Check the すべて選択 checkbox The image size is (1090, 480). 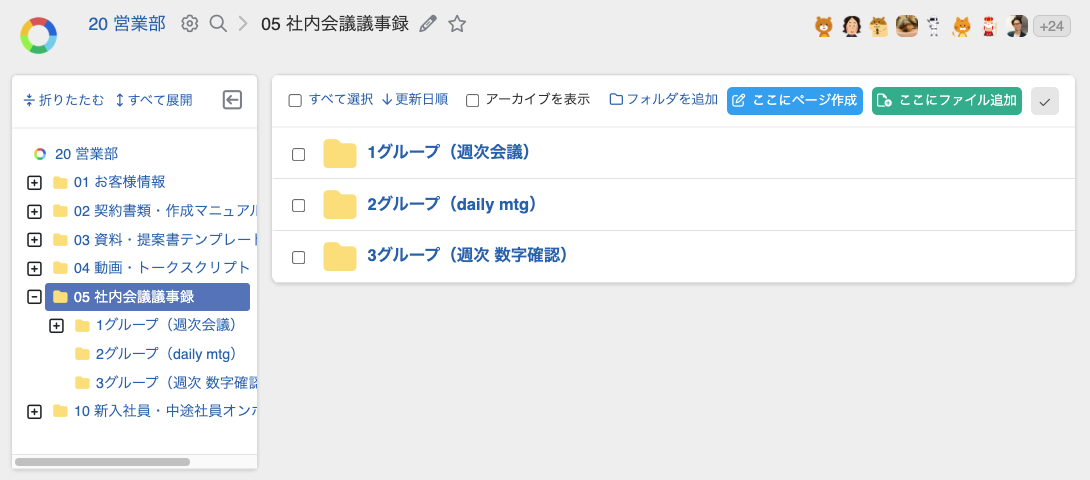[295, 100]
